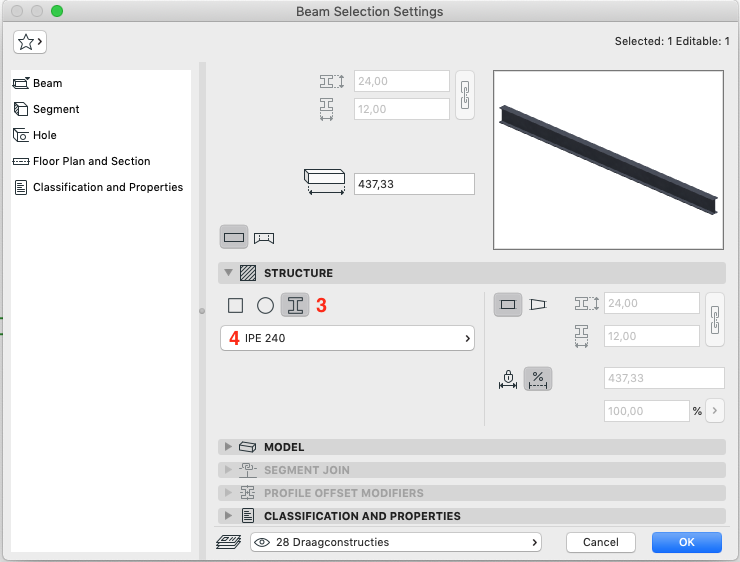
Task: Click the 3D beam preview thumbnail
Action: [608, 160]
